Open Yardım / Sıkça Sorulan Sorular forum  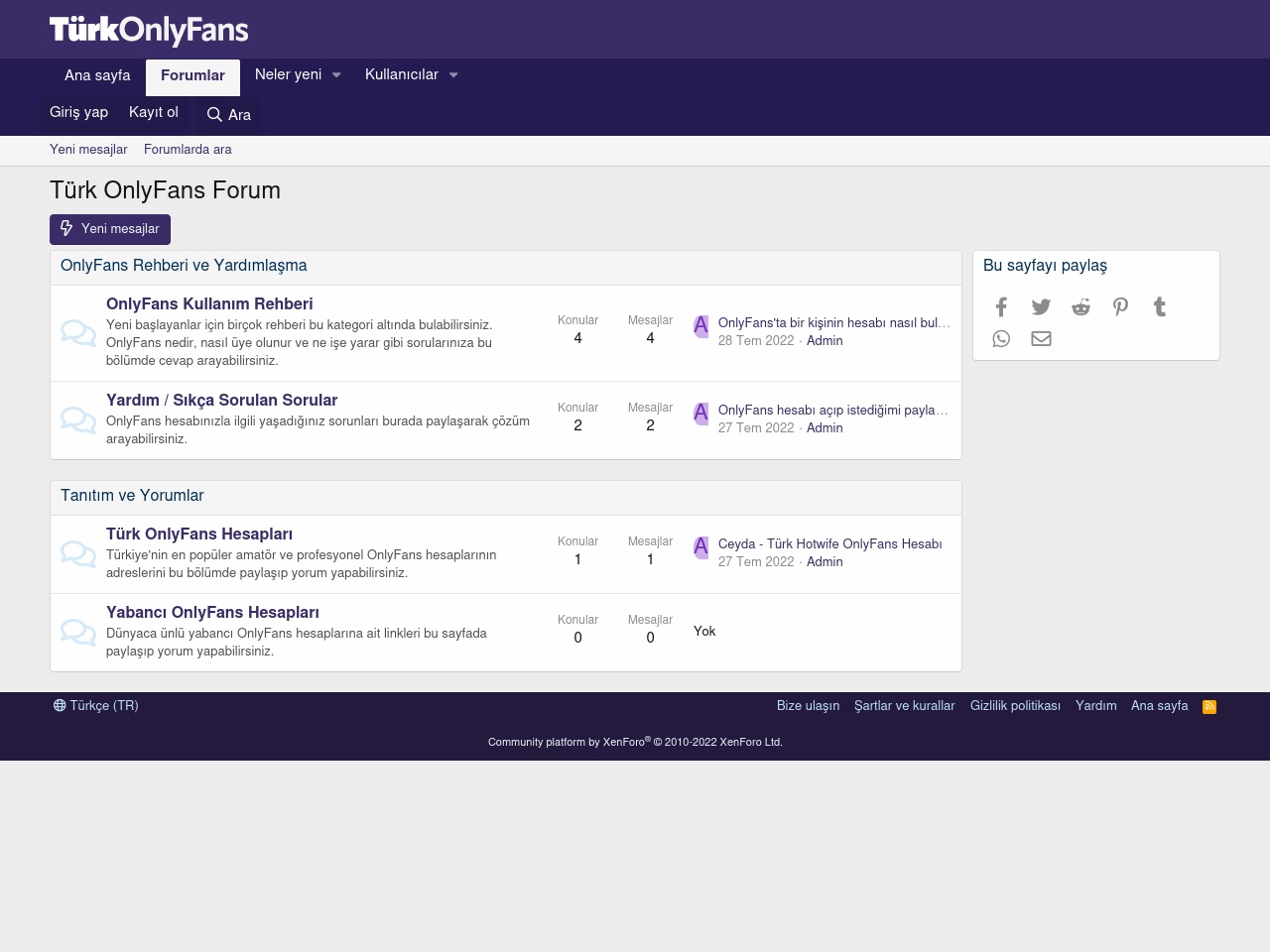pyautogui.click(x=222, y=401)
